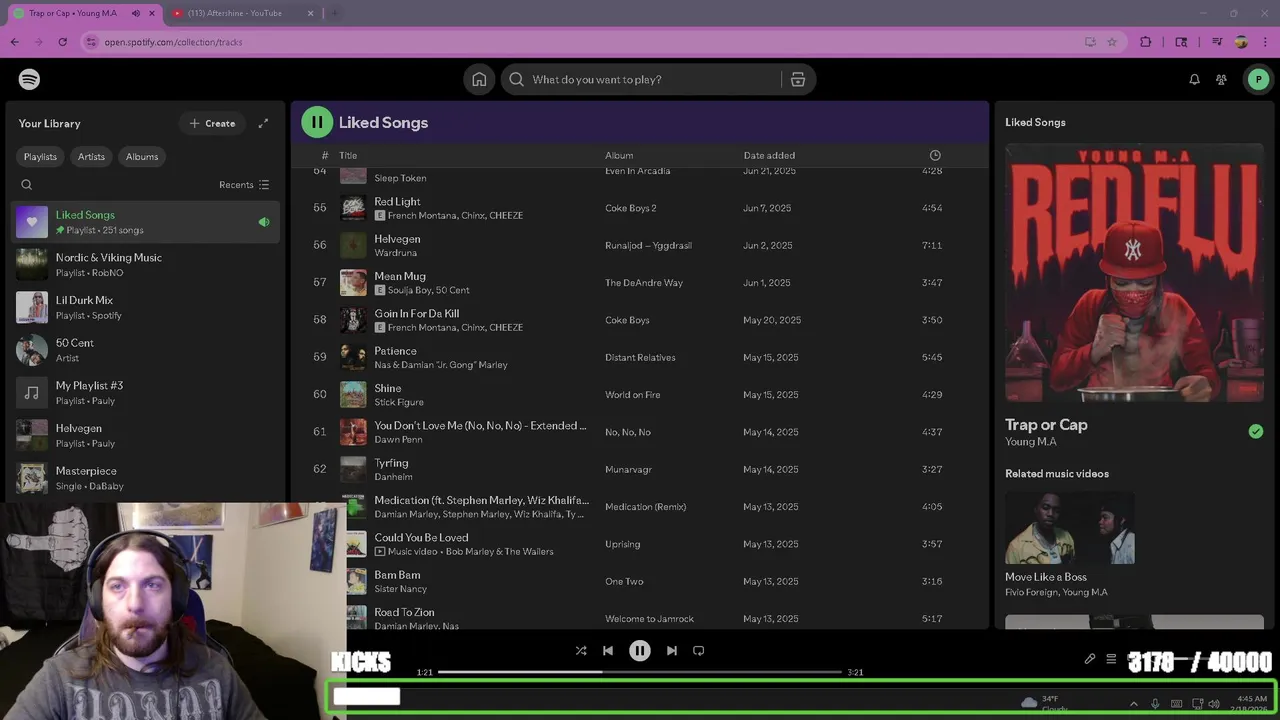
Task: Filter library by Playlists chip
Action: point(40,157)
